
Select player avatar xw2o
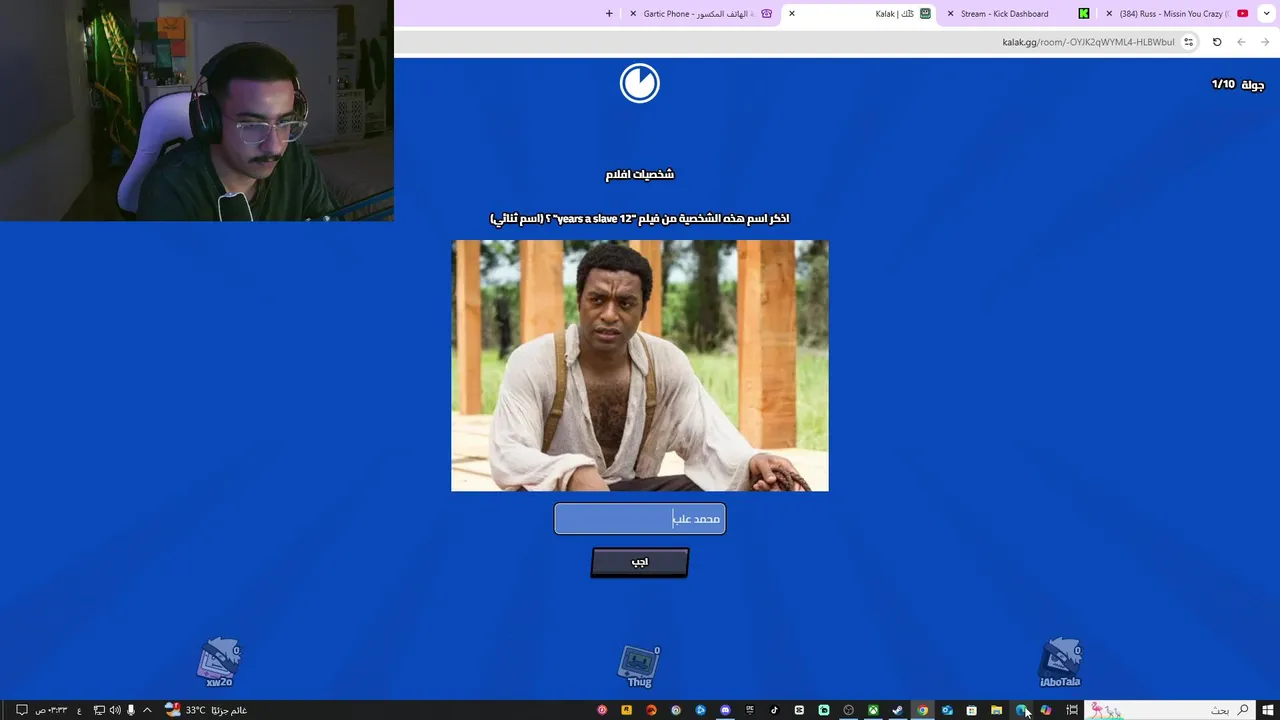pyautogui.click(x=219, y=662)
